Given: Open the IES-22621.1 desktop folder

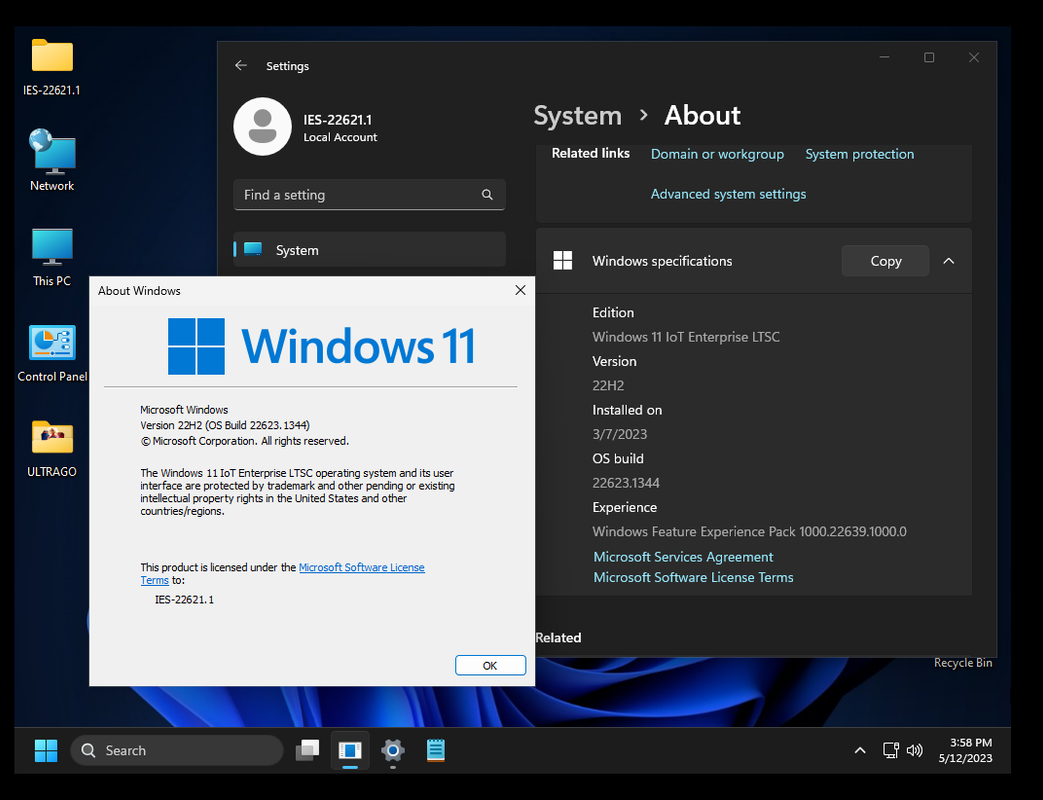Looking at the screenshot, I should pos(52,67).
